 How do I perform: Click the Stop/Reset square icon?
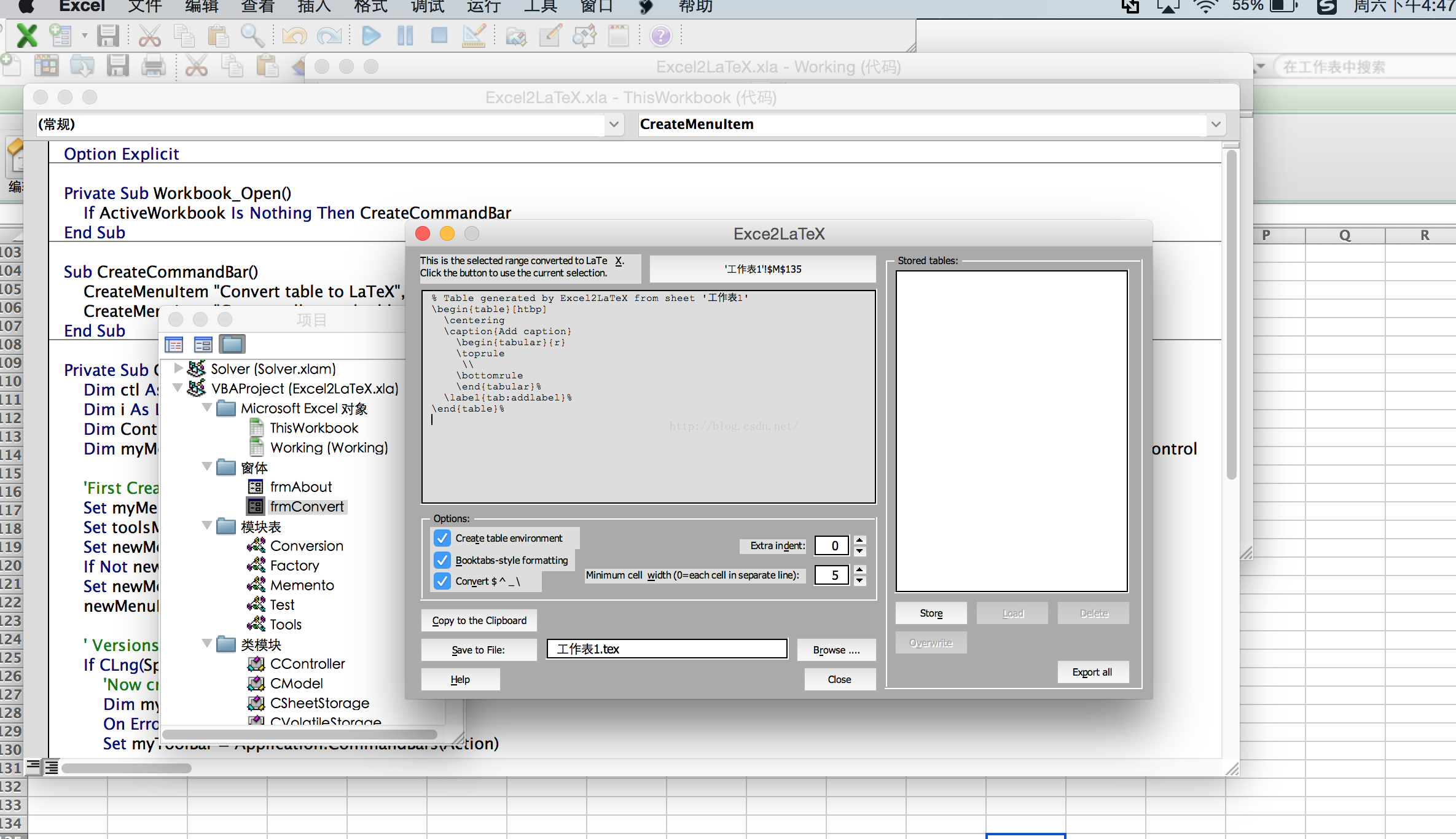(439, 36)
